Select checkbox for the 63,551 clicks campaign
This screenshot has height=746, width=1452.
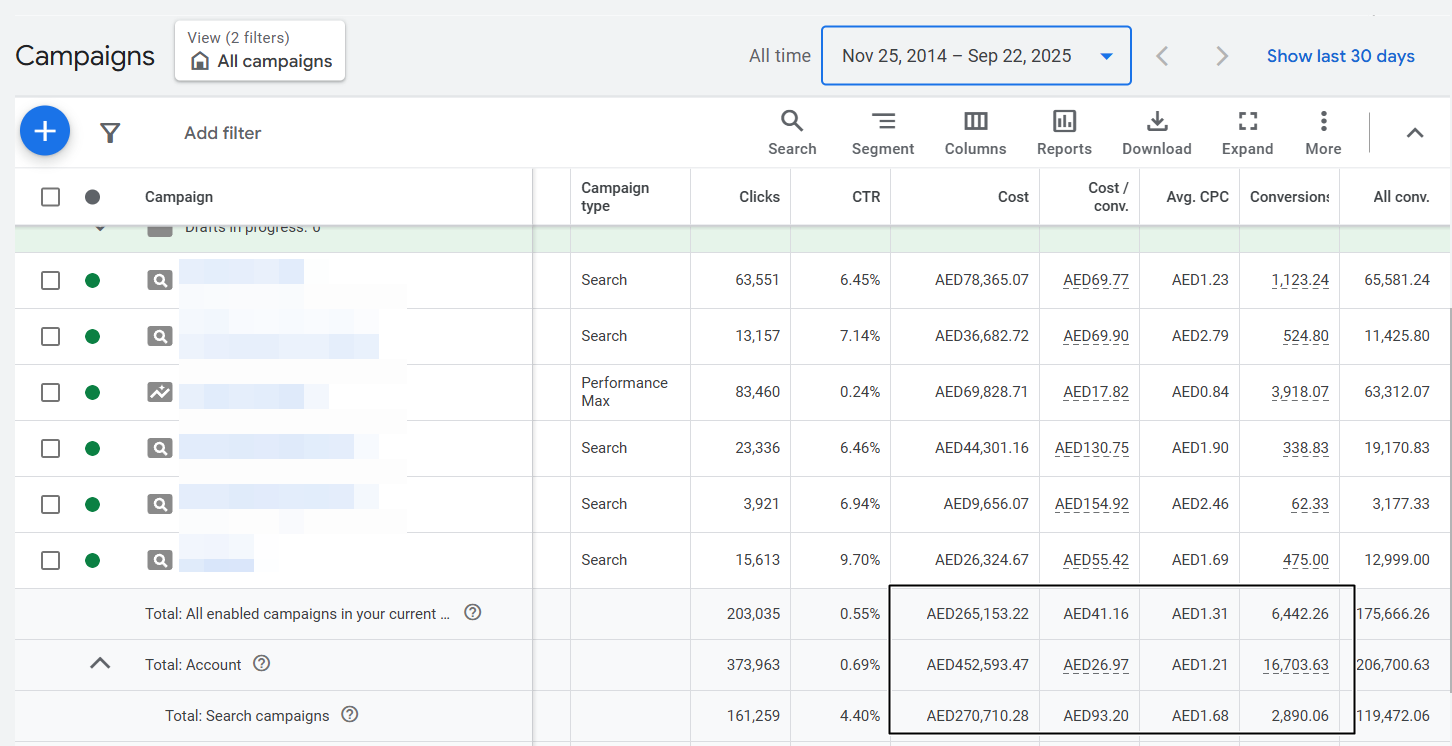click(x=50, y=280)
